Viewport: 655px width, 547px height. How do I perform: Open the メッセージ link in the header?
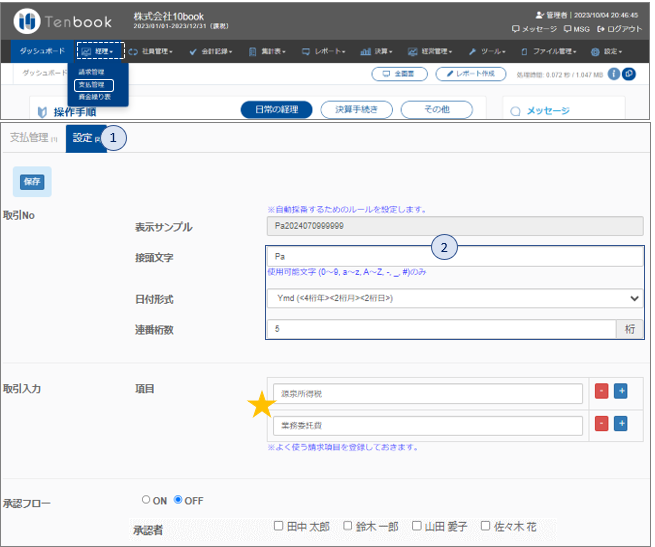[534, 29]
